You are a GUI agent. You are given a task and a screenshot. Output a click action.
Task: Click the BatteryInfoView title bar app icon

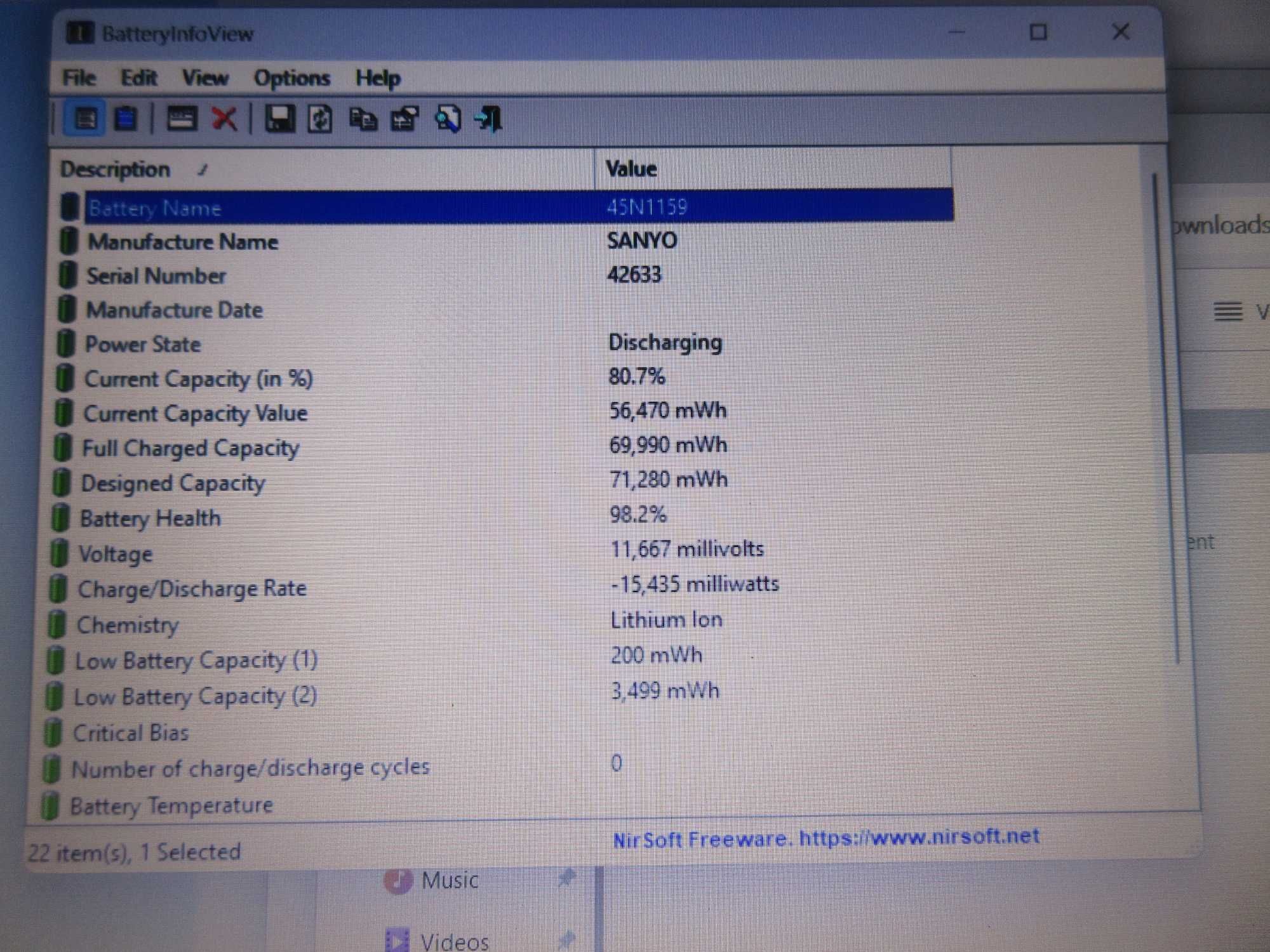pos(81,32)
